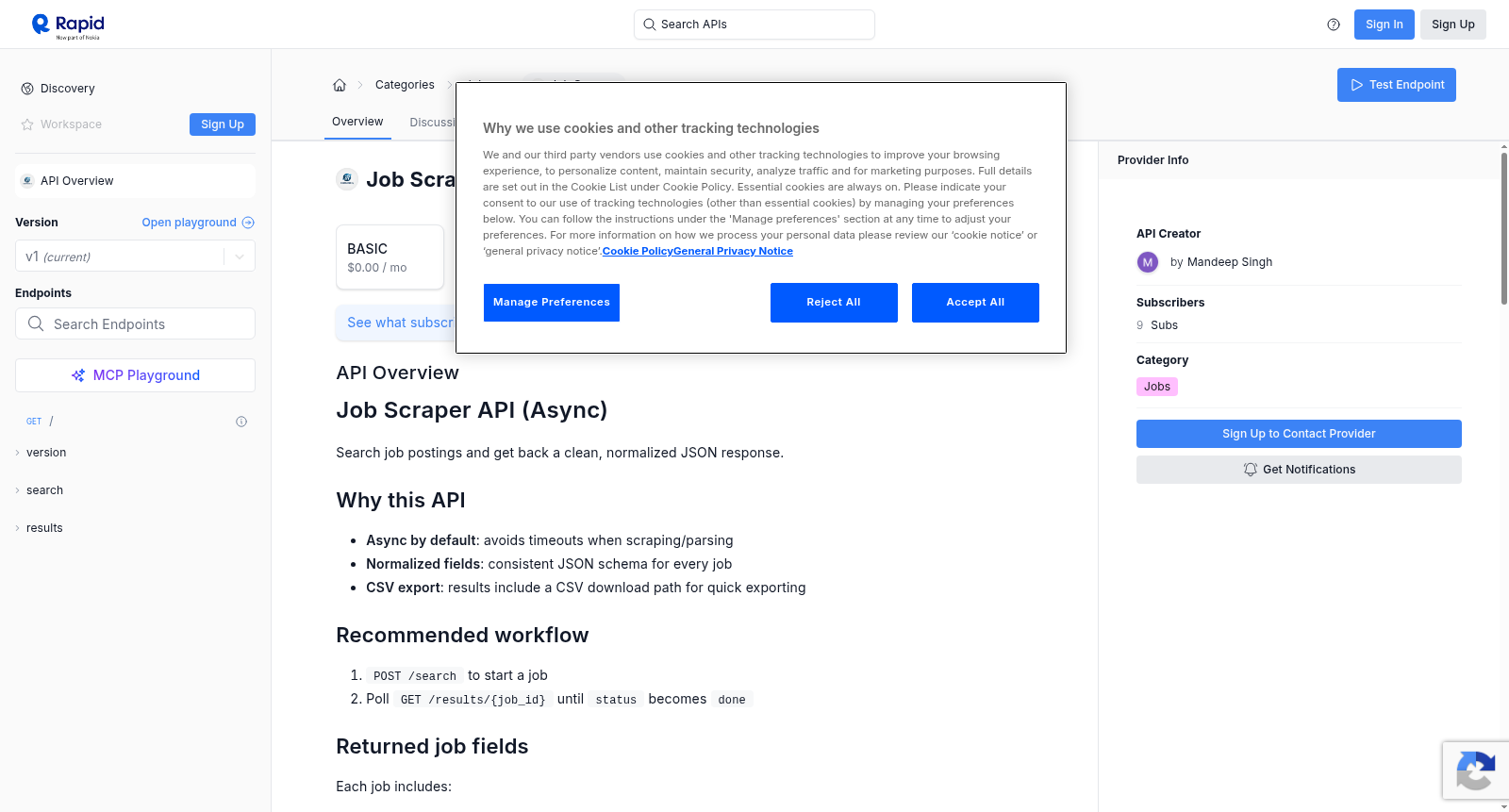Click the Jobs category tag
This screenshot has width=1509, height=812.
click(x=1157, y=387)
